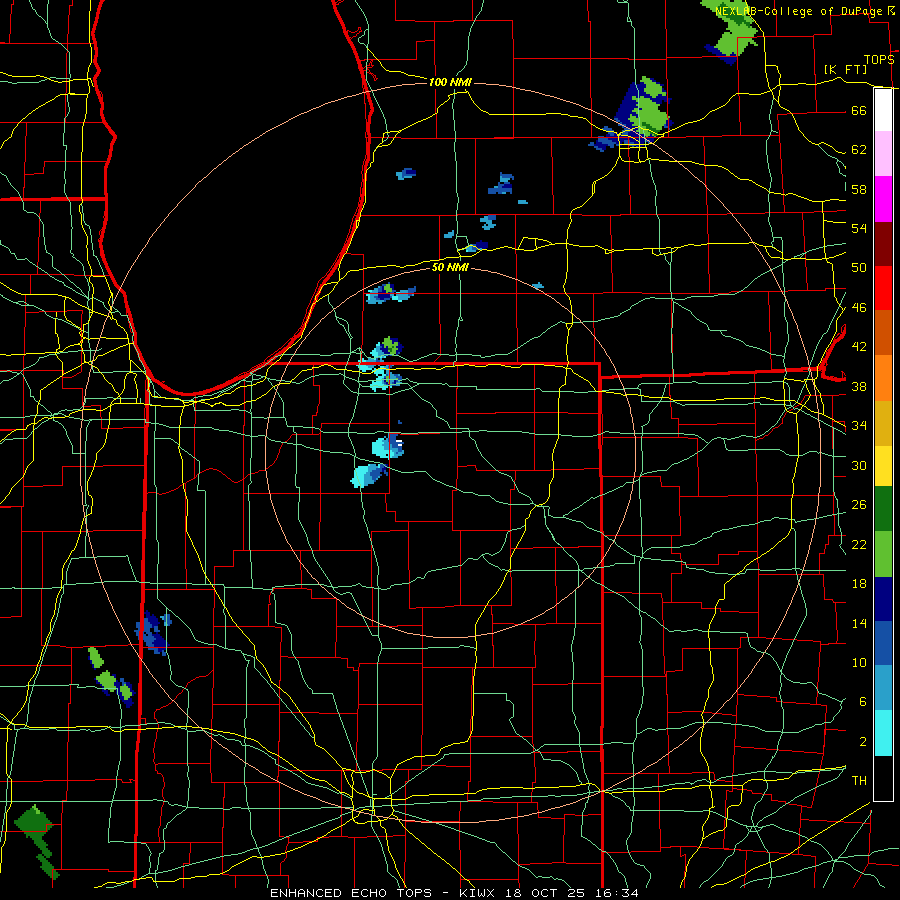
Task: Select the yellow legend swatch
Action: tap(883, 465)
